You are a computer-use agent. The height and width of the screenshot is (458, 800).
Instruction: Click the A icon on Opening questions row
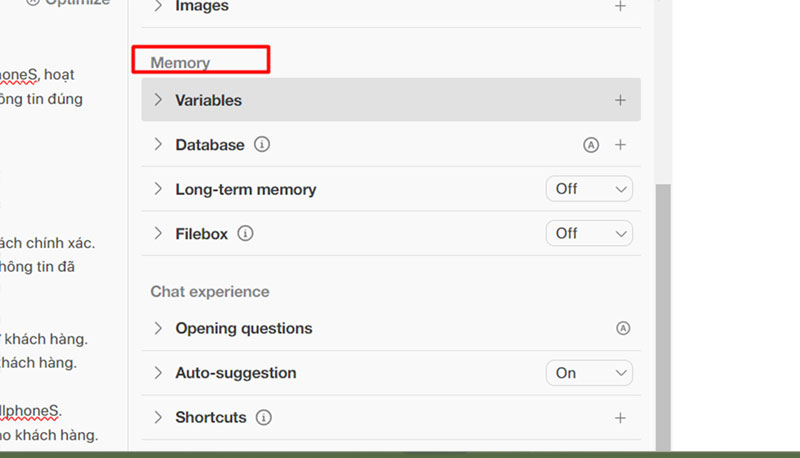[x=623, y=328]
